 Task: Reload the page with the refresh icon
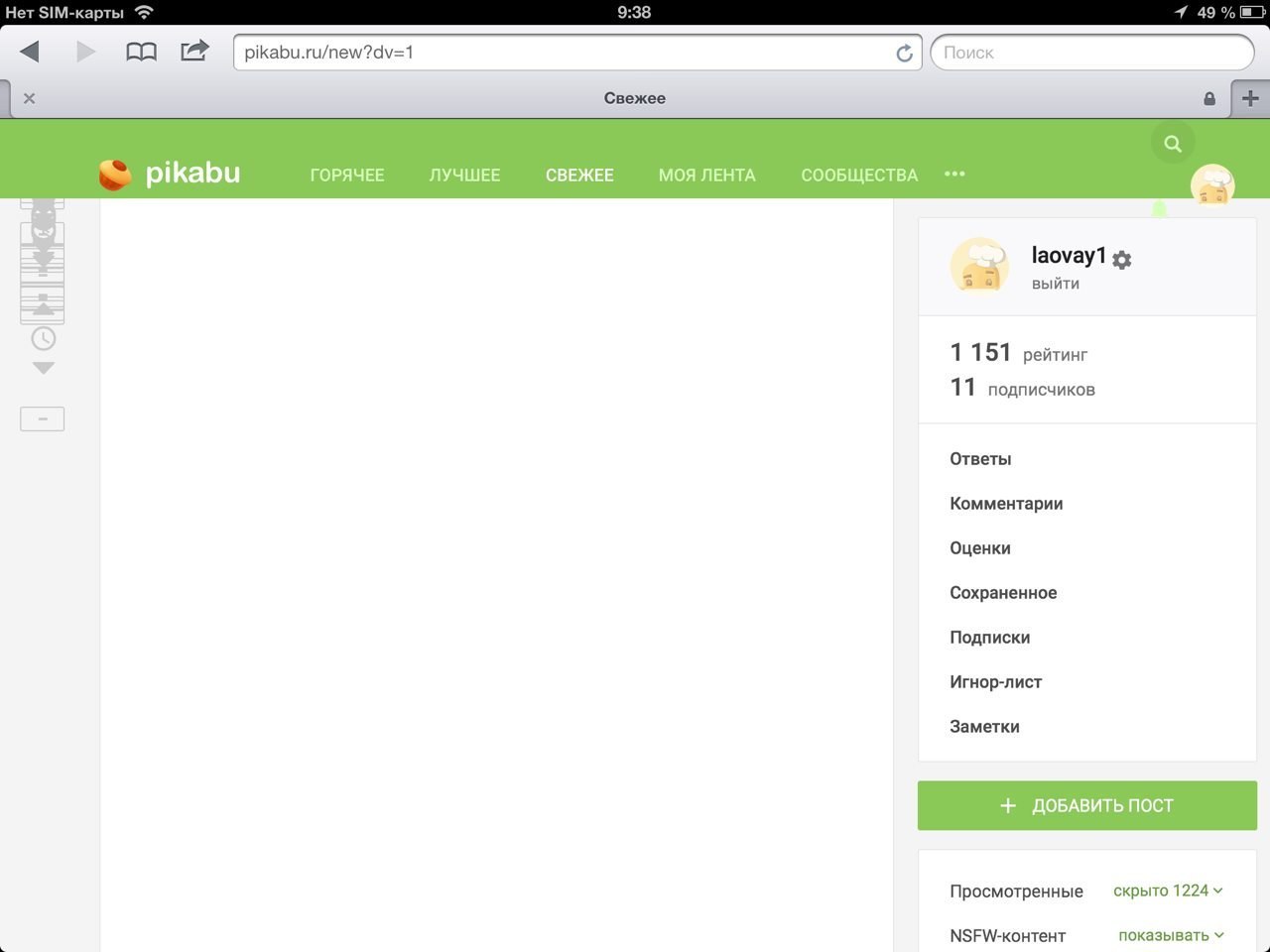[904, 53]
